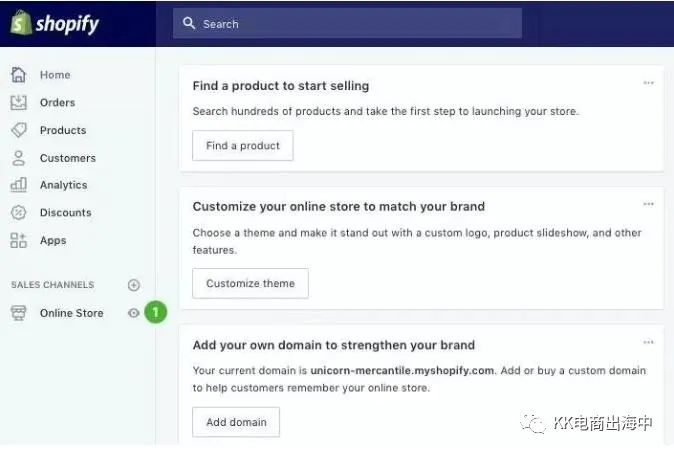674x453 pixels.
Task: Click 'Add your own domain' heading
Action: 334,345
